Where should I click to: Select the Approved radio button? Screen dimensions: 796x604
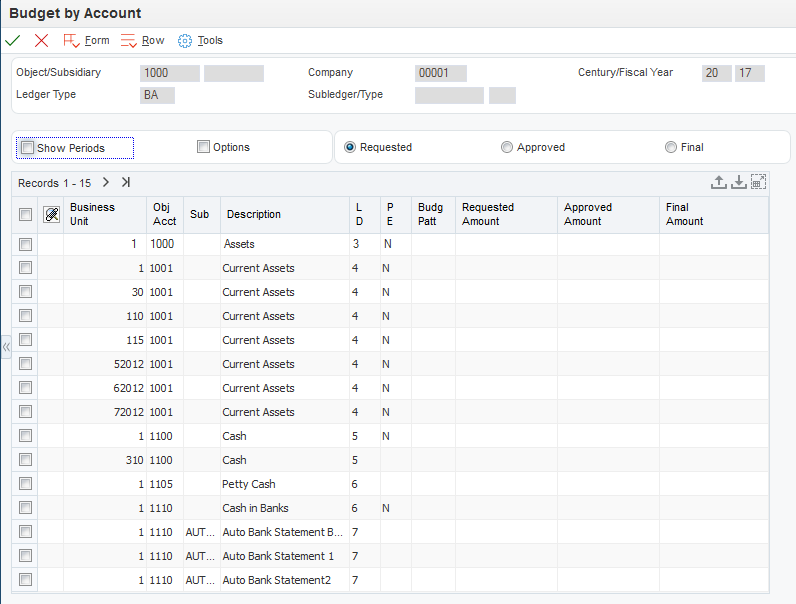507,147
